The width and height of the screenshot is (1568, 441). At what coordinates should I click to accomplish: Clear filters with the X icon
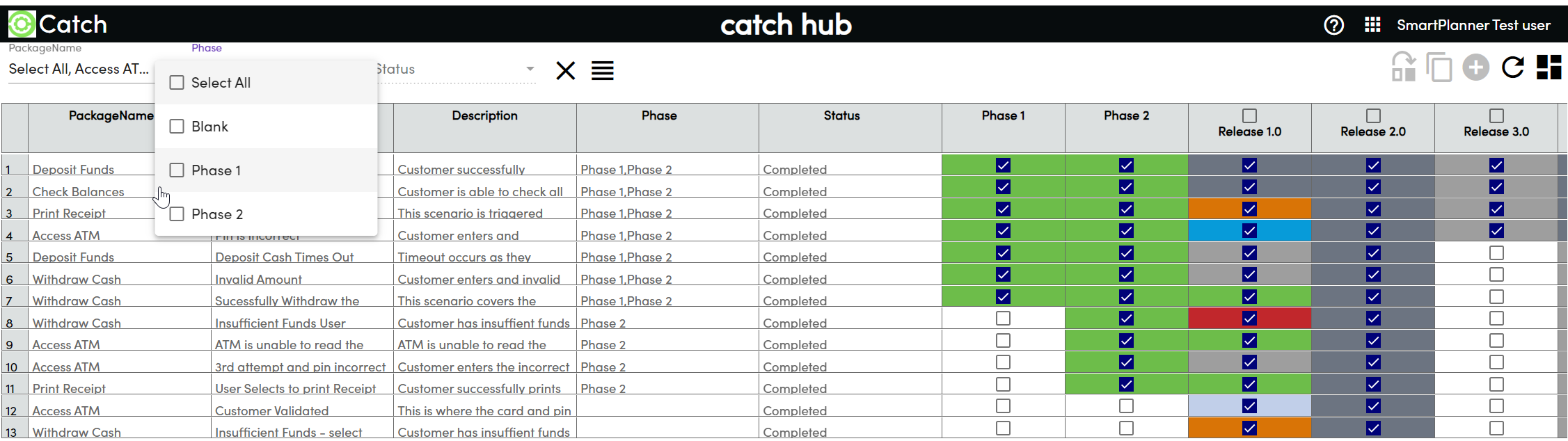point(565,70)
